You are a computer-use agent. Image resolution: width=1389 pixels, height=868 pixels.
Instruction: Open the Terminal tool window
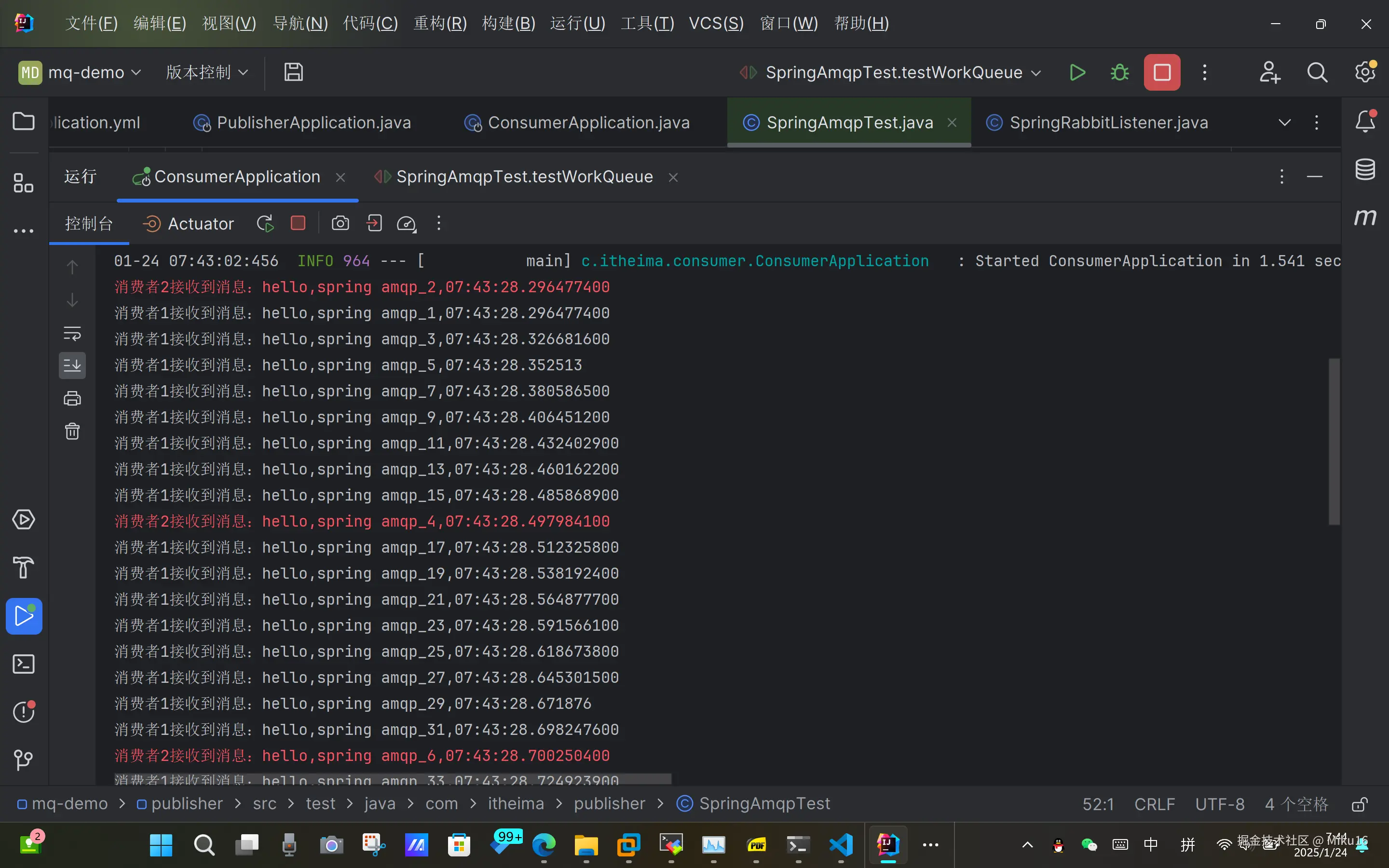click(24, 664)
